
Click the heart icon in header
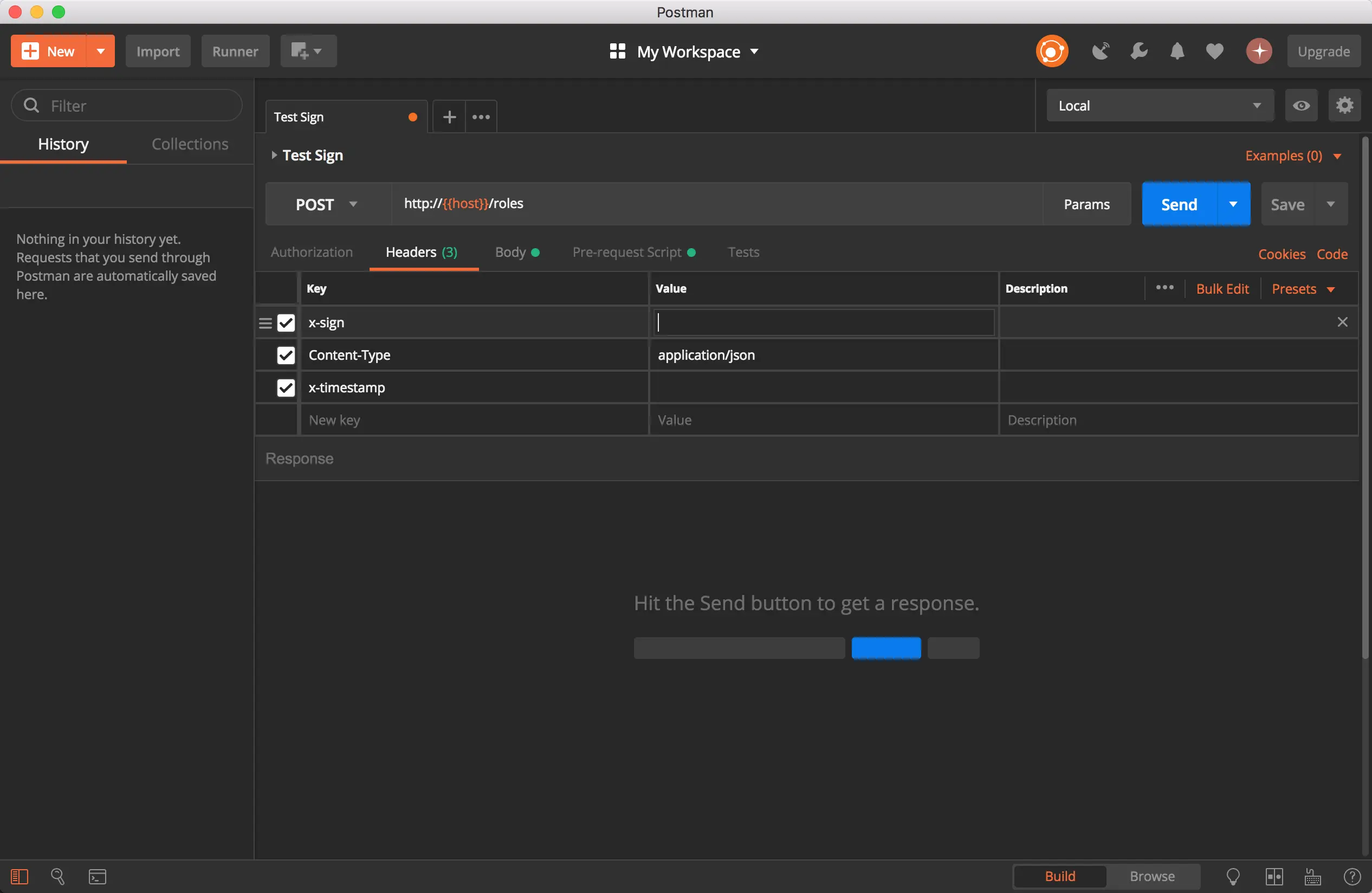(1215, 51)
